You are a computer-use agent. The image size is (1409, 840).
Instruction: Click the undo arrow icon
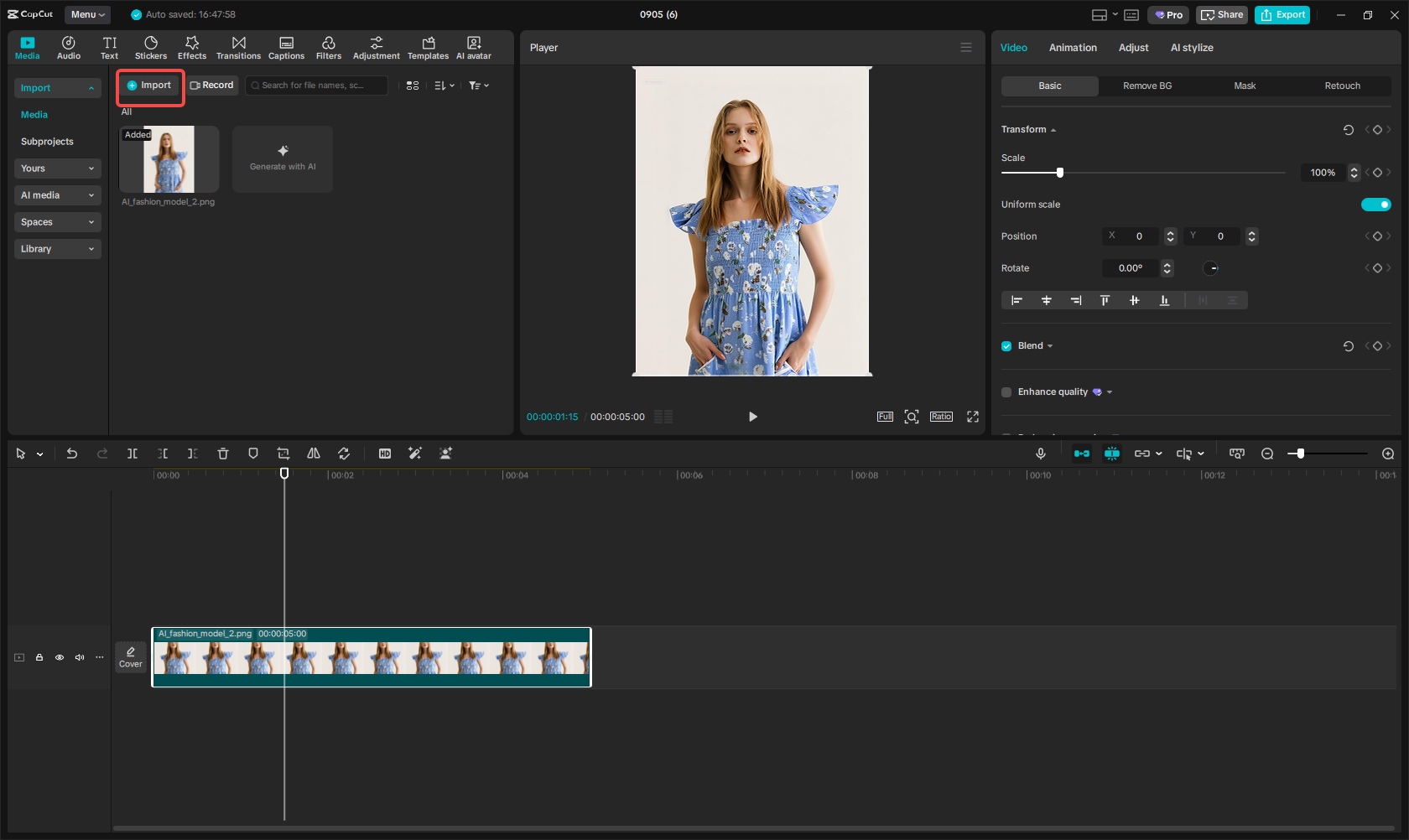(x=72, y=454)
